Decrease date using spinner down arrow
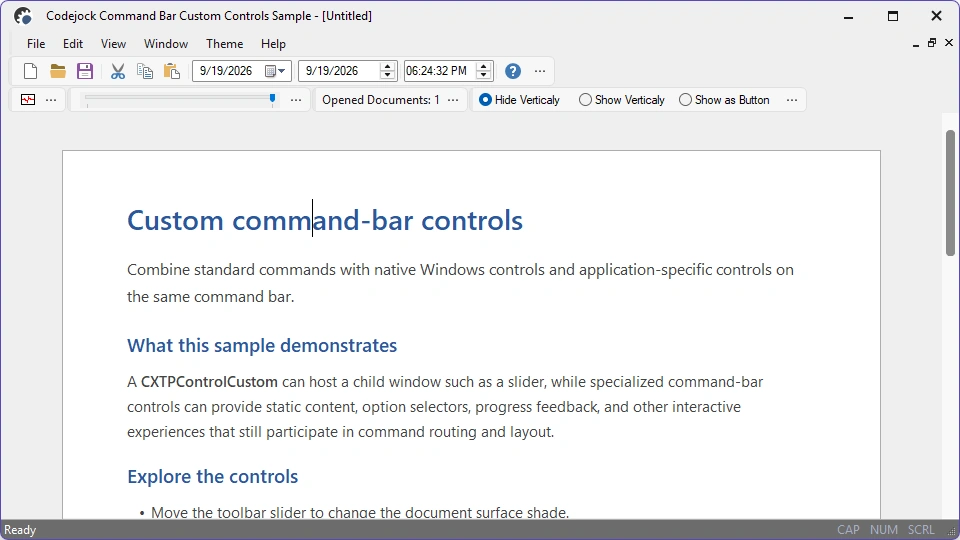960x540 pixels. point(387,75)
